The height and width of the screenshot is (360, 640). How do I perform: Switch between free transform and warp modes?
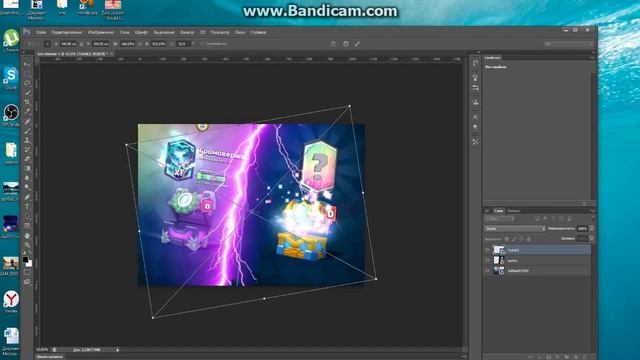[x=333, y=44]
